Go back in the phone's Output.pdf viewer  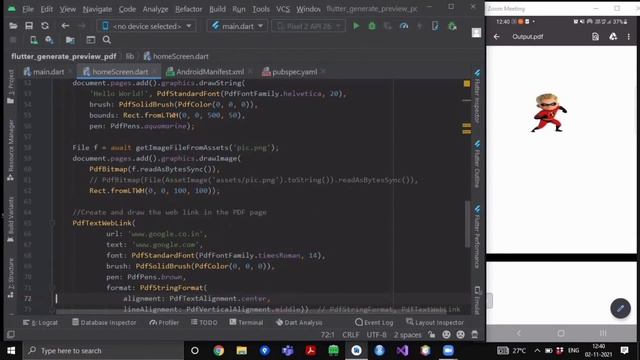496,37
